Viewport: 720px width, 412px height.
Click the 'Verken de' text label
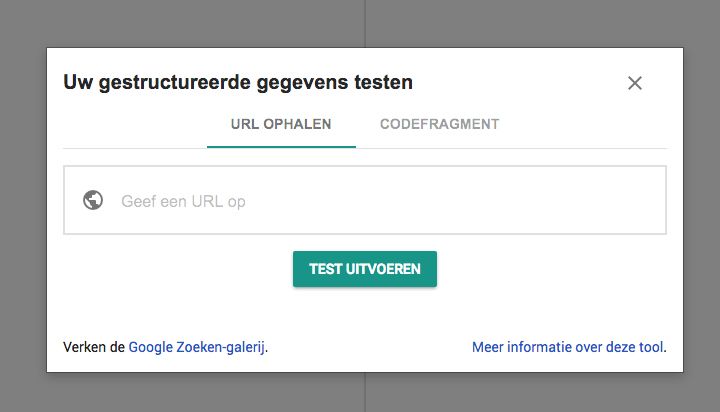tap(94, 348)
